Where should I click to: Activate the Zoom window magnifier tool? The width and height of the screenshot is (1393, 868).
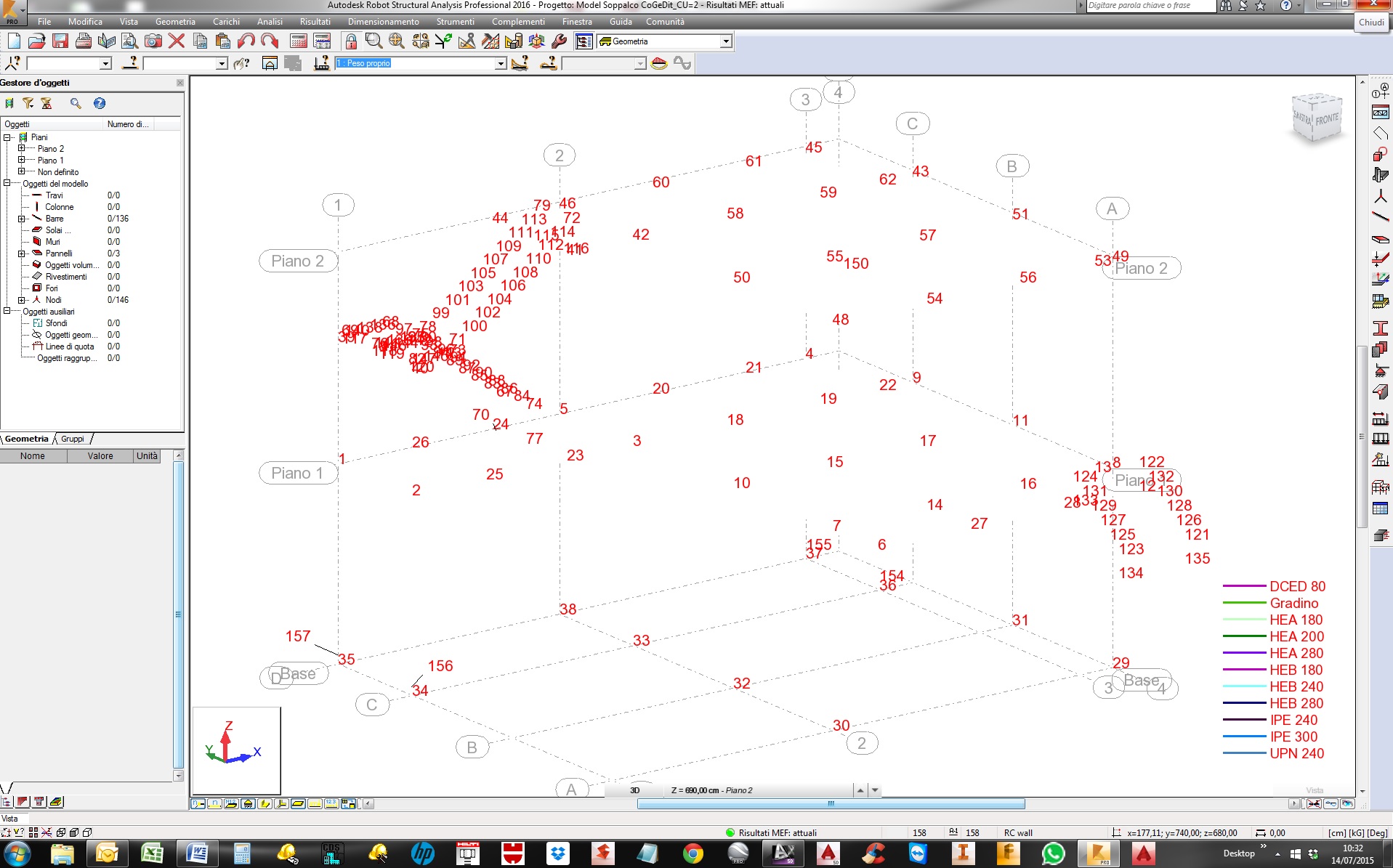tap(374, 41)
